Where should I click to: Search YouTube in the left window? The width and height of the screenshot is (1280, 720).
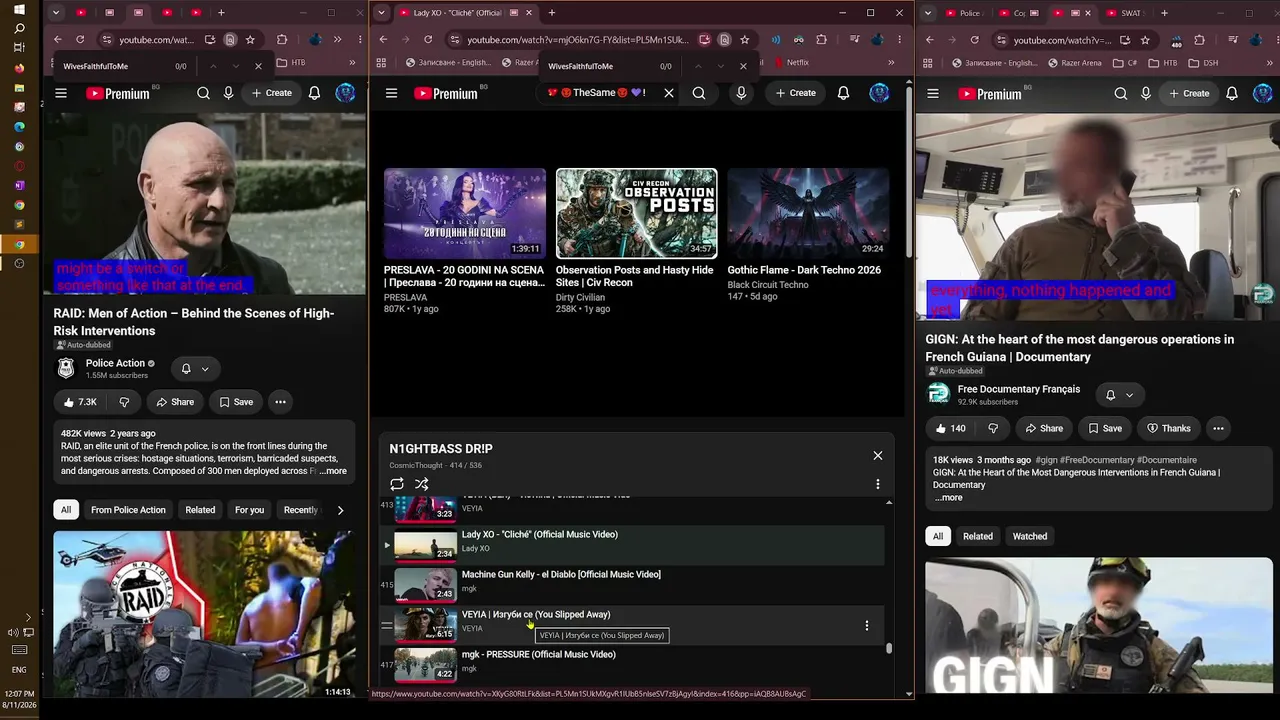203,93
